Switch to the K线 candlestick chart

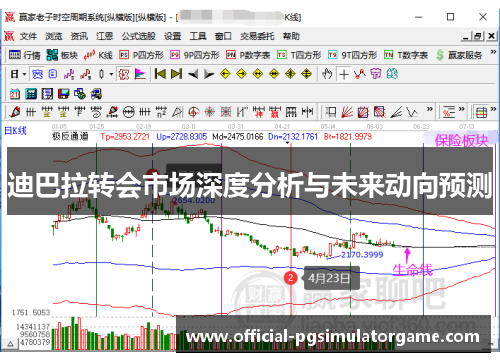(x=98, y=55)
